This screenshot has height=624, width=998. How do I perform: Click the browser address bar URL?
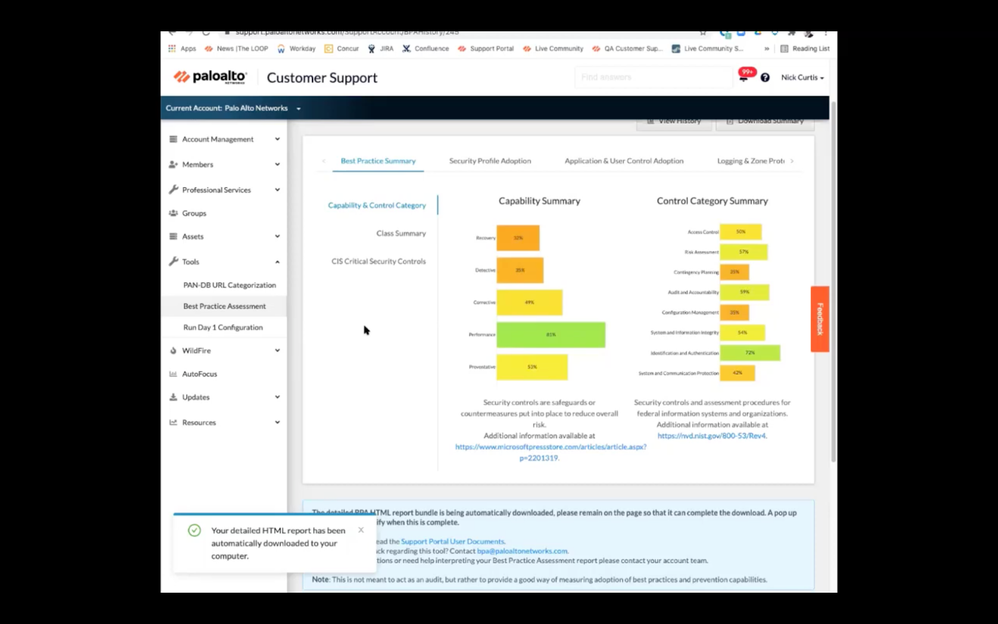pos(347,32)
